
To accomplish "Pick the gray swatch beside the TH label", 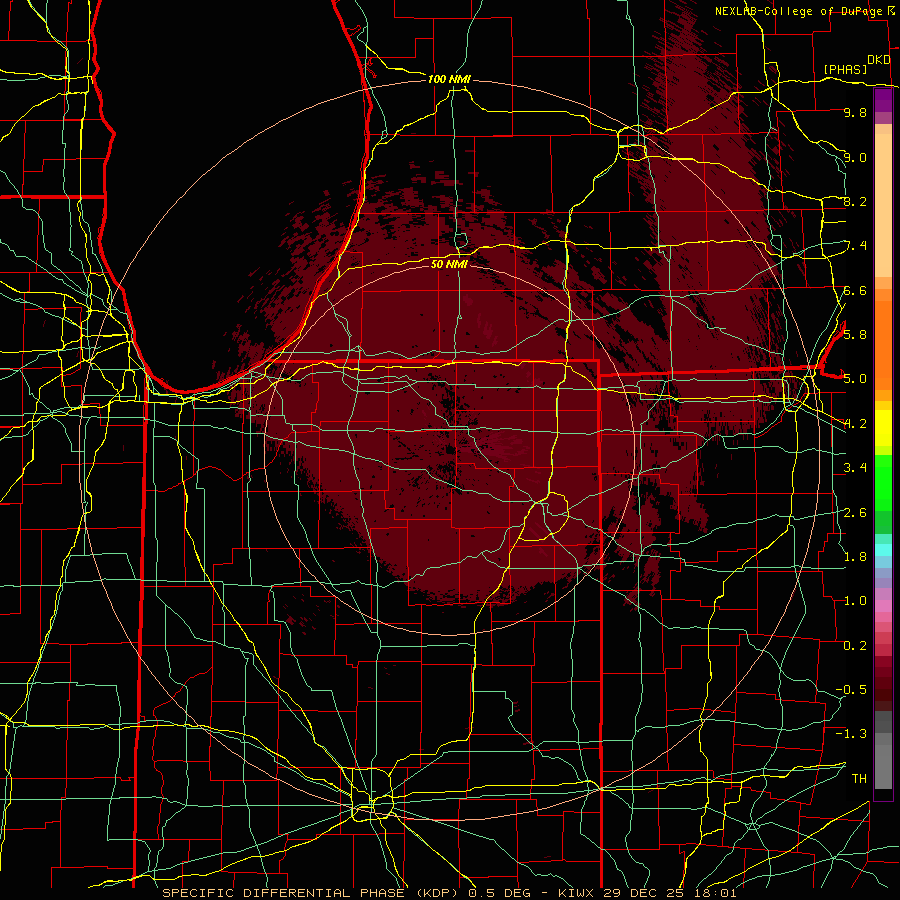I will click(883, 767).
